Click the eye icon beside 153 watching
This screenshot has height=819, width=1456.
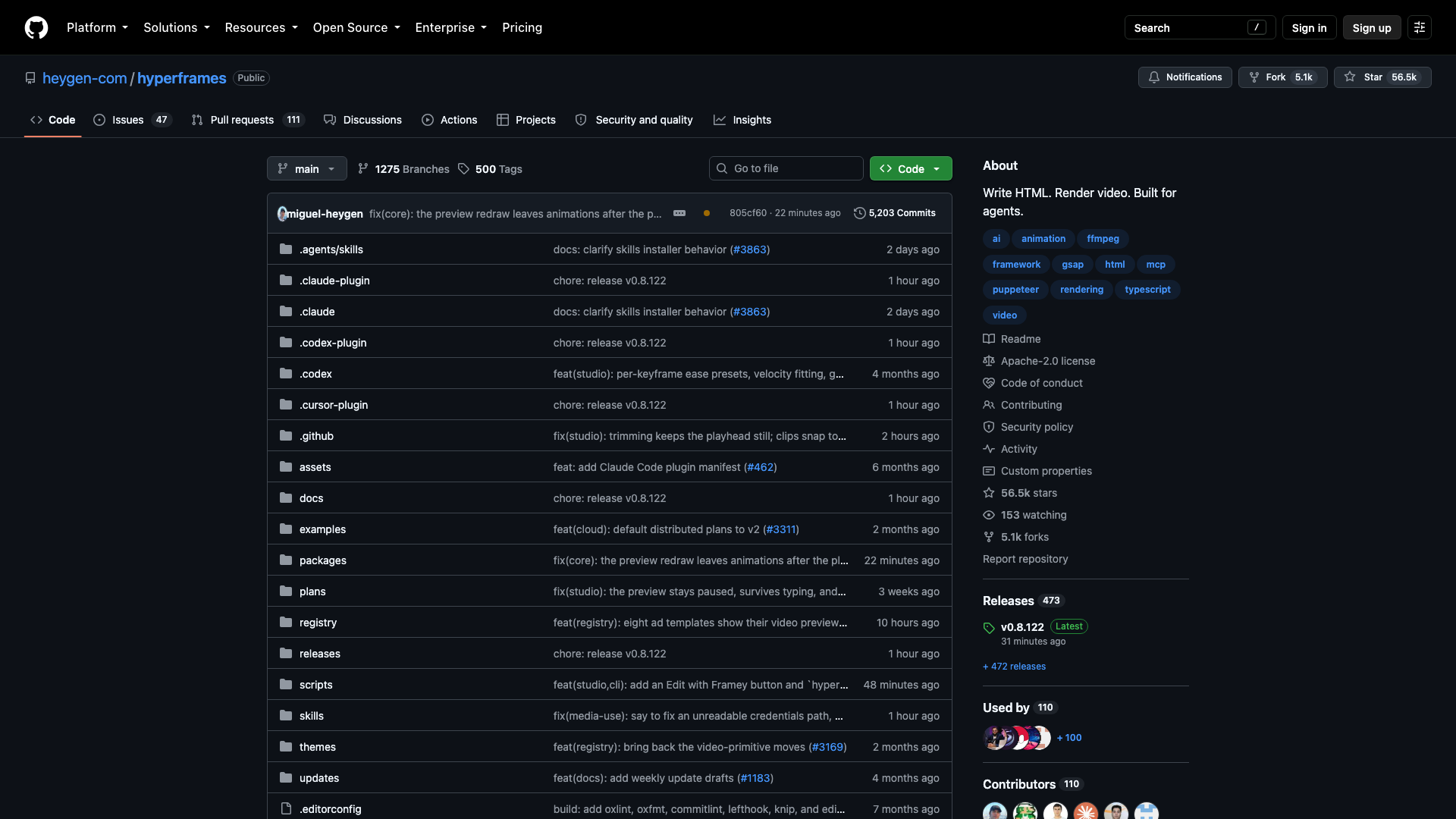(989, 515)
